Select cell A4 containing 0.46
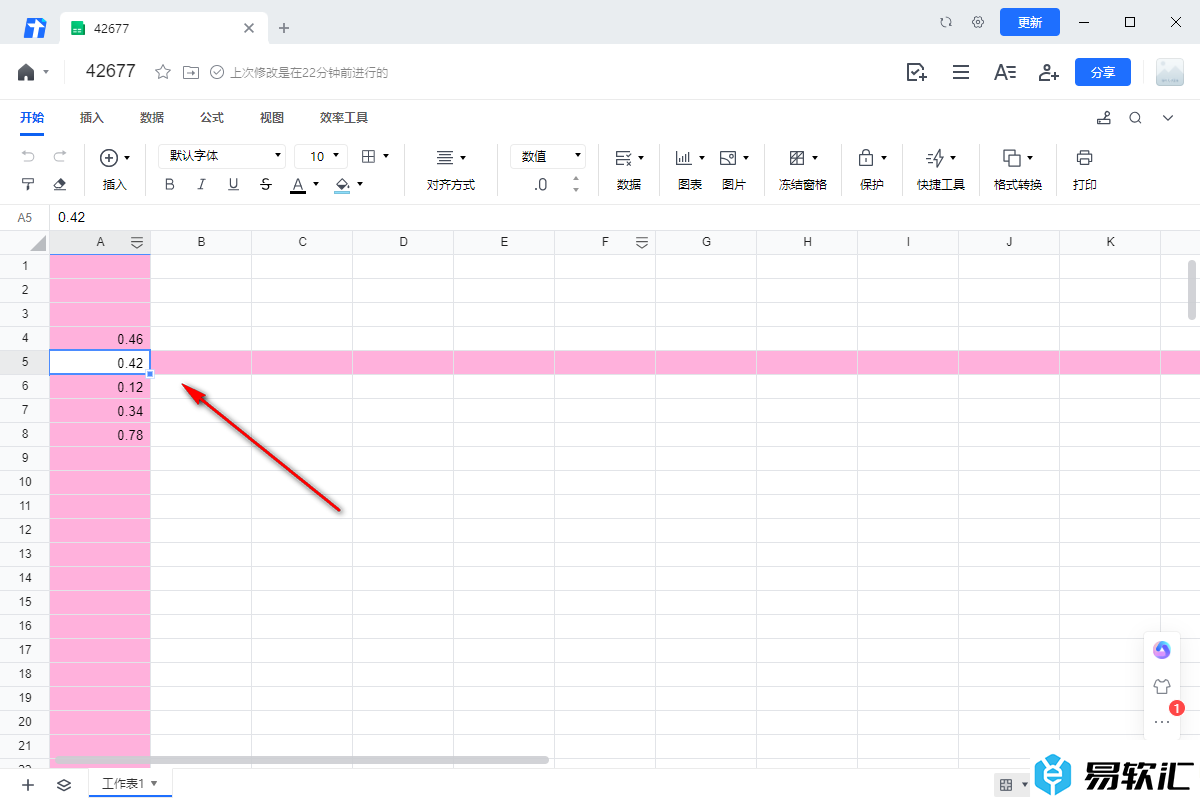 pyautogui.click(x=100, y=339)
